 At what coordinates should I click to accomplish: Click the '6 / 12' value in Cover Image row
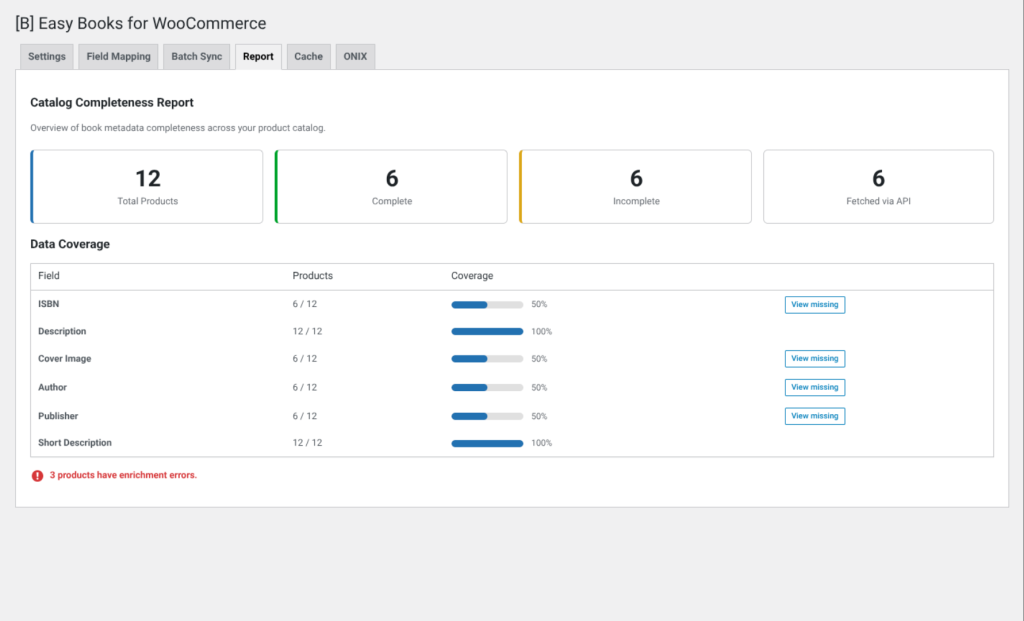click(x=305, y=358)
